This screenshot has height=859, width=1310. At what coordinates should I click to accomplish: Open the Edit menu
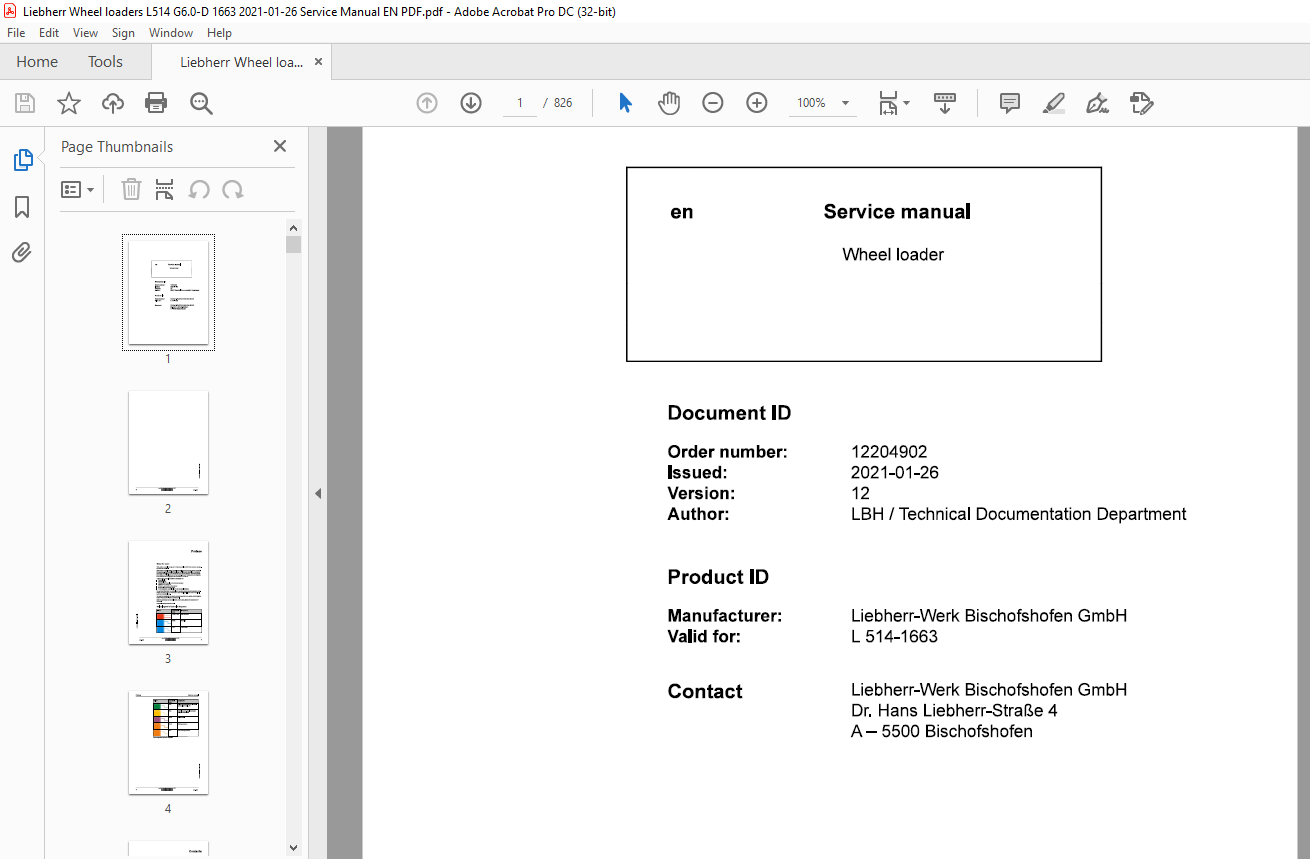(49, 33)
